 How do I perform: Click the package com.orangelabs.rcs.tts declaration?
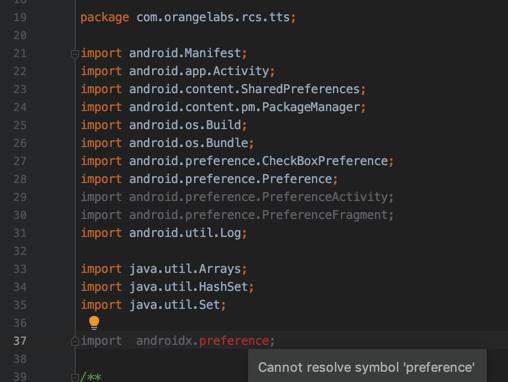(188, 17)
